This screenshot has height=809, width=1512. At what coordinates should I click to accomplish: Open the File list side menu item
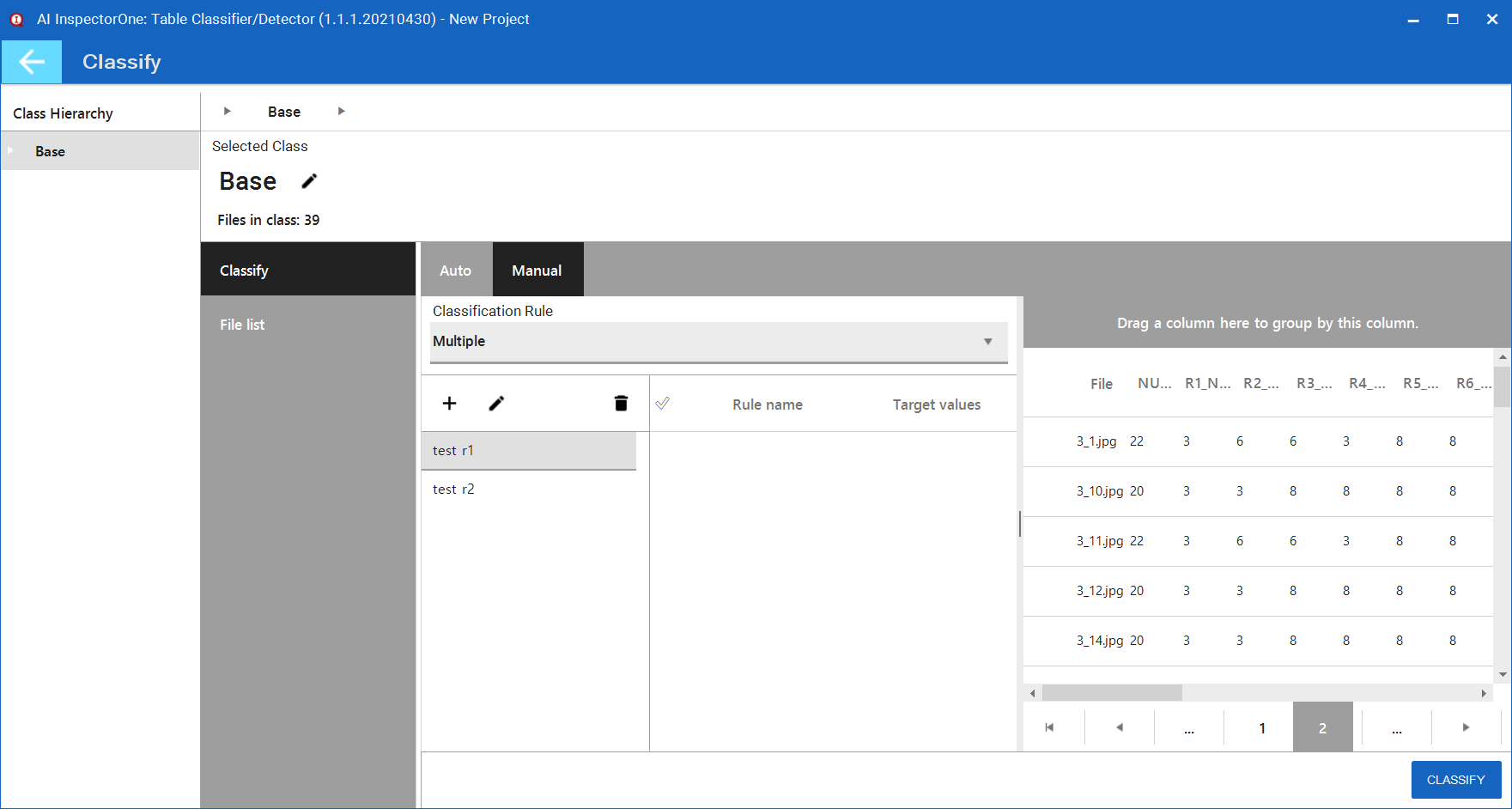(x=308, y=325)
